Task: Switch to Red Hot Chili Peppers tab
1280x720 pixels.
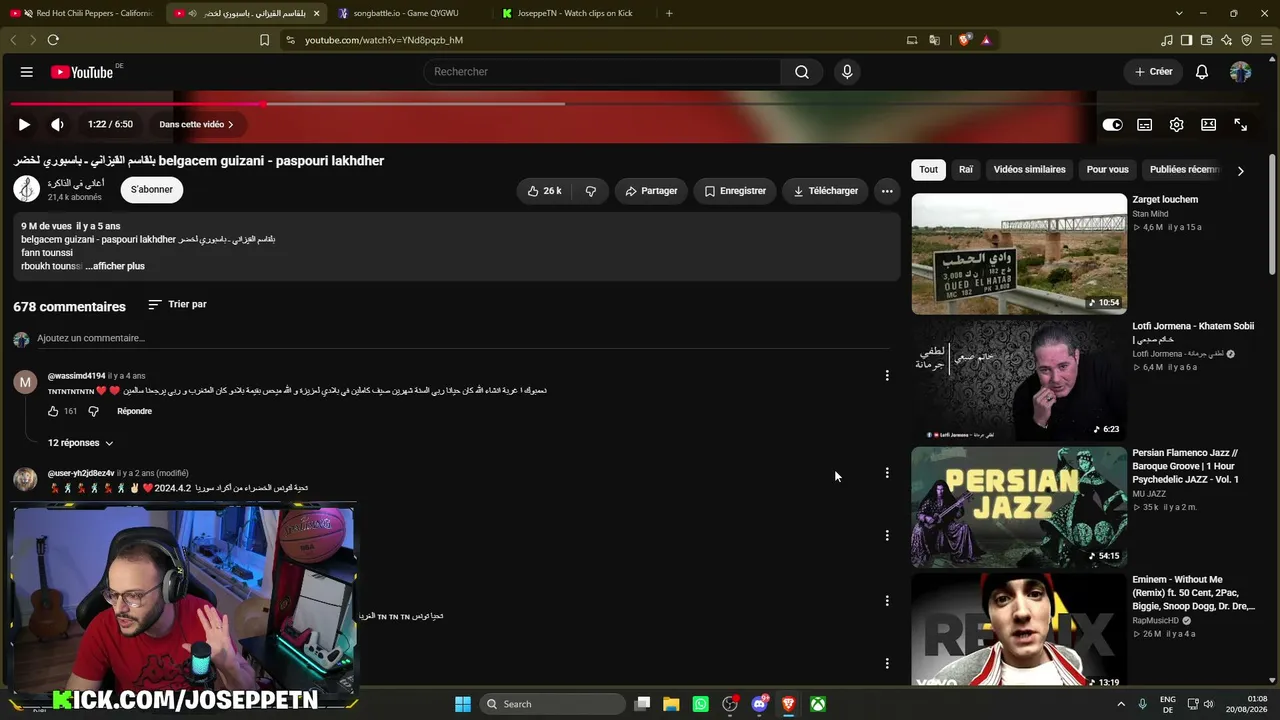Action: 84,13
